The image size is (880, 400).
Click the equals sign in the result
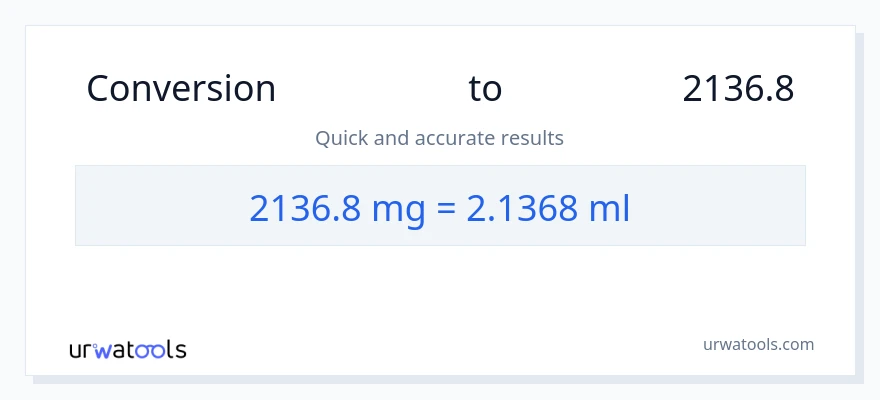[x=447, y=207]
